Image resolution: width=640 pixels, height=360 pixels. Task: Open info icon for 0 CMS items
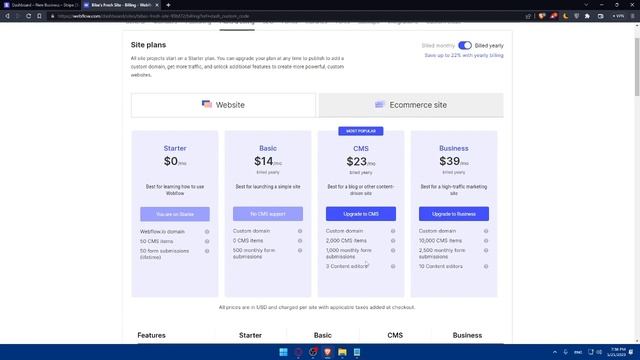300,241
